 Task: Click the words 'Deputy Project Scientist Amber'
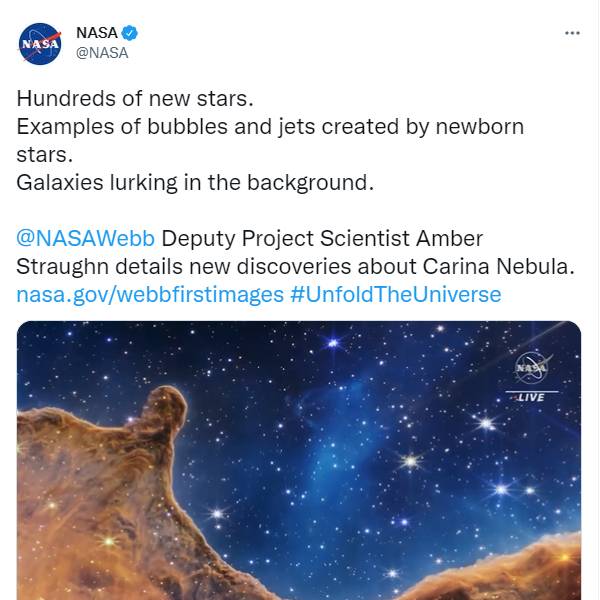[322, 239]
